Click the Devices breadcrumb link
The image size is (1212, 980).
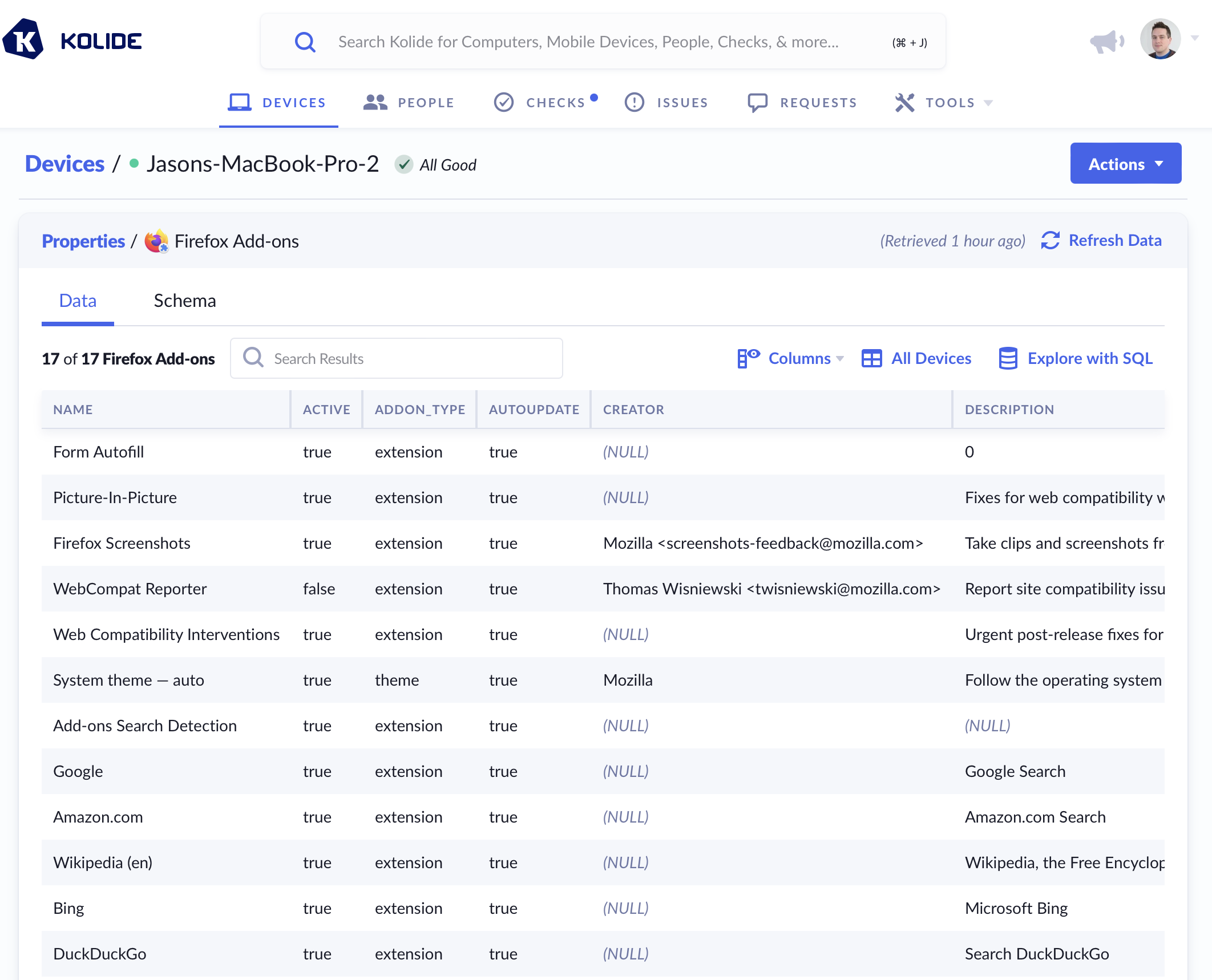pyautogui.click(x=65, y=164)
